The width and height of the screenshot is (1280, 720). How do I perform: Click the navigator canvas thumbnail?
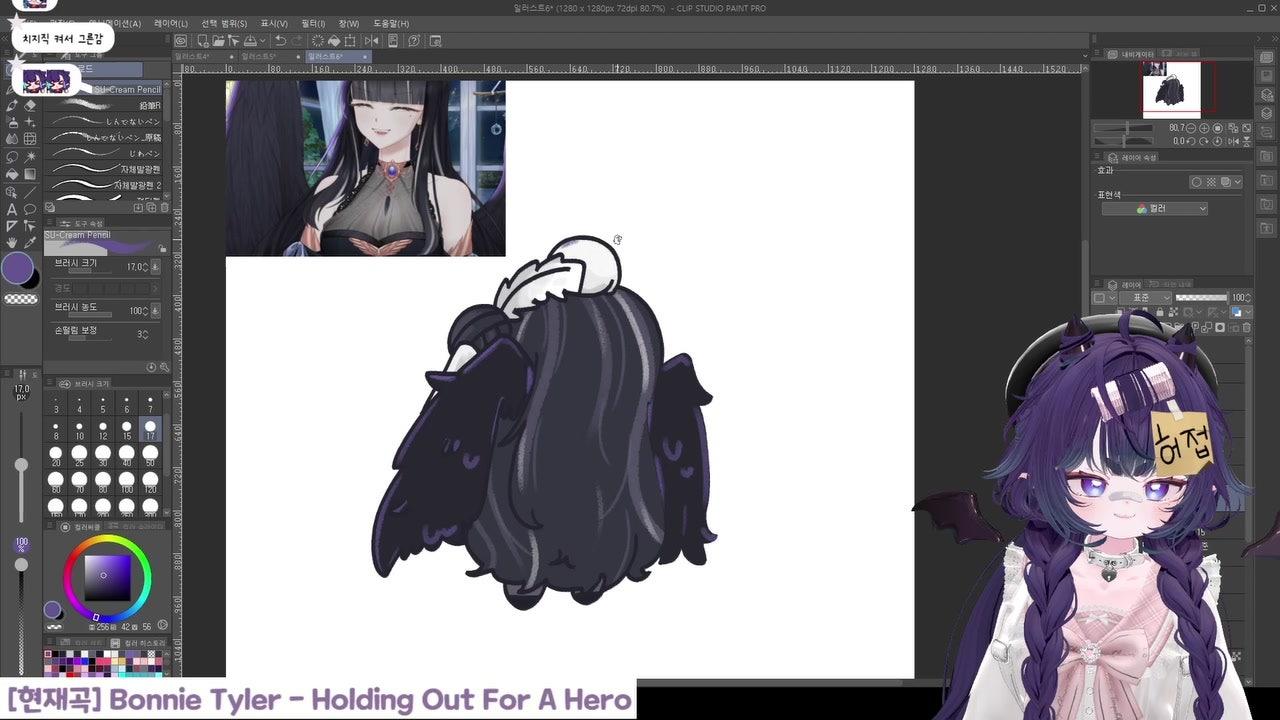pos(1172,90)
